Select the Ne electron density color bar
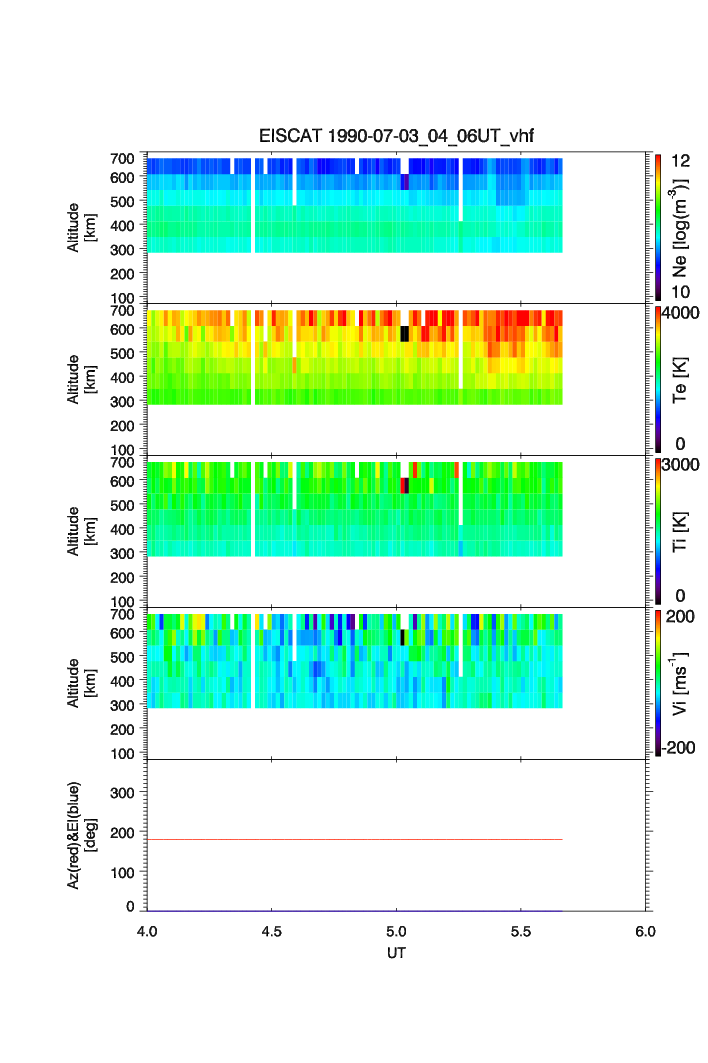The height and width of the screenshot is (1063, 708). pyautogui.click(x=658, y=227)
